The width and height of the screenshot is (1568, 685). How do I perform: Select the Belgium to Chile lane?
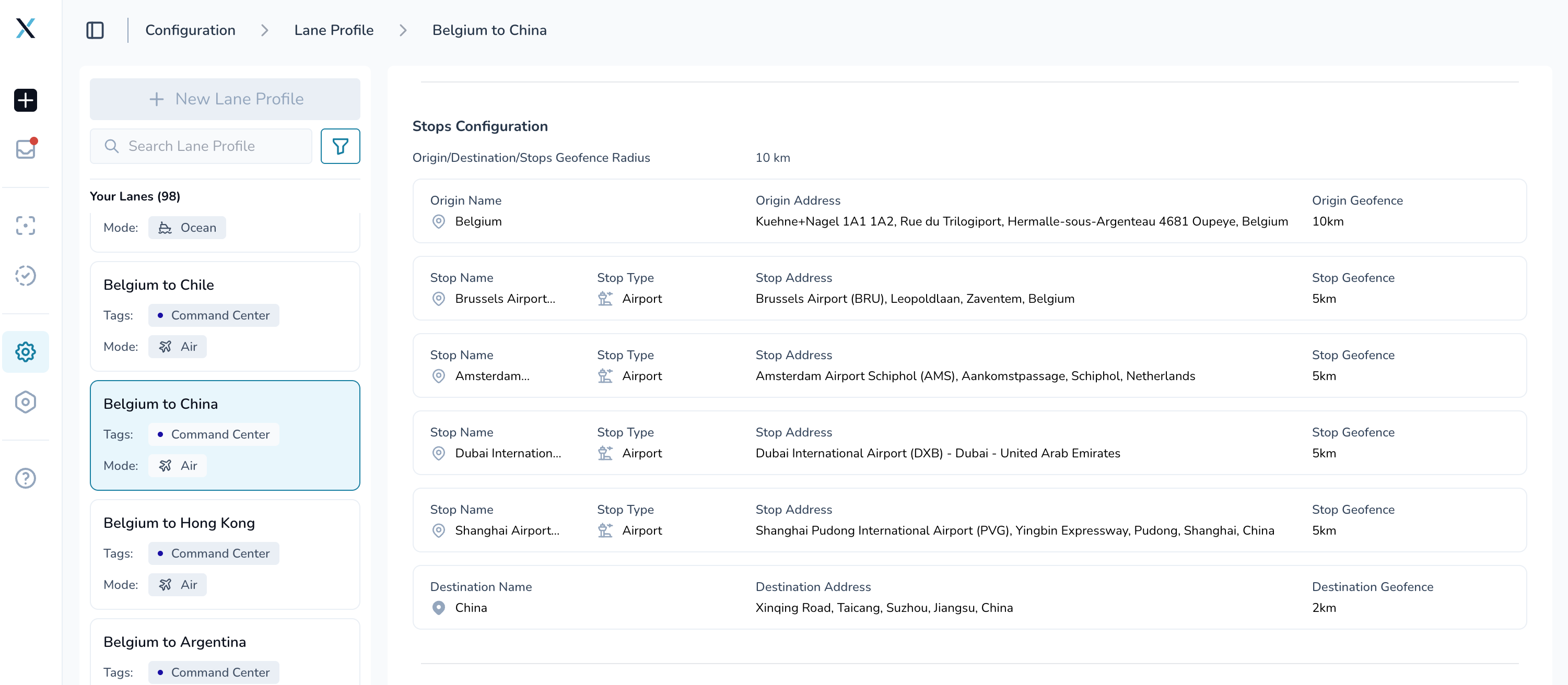[225, 316]
